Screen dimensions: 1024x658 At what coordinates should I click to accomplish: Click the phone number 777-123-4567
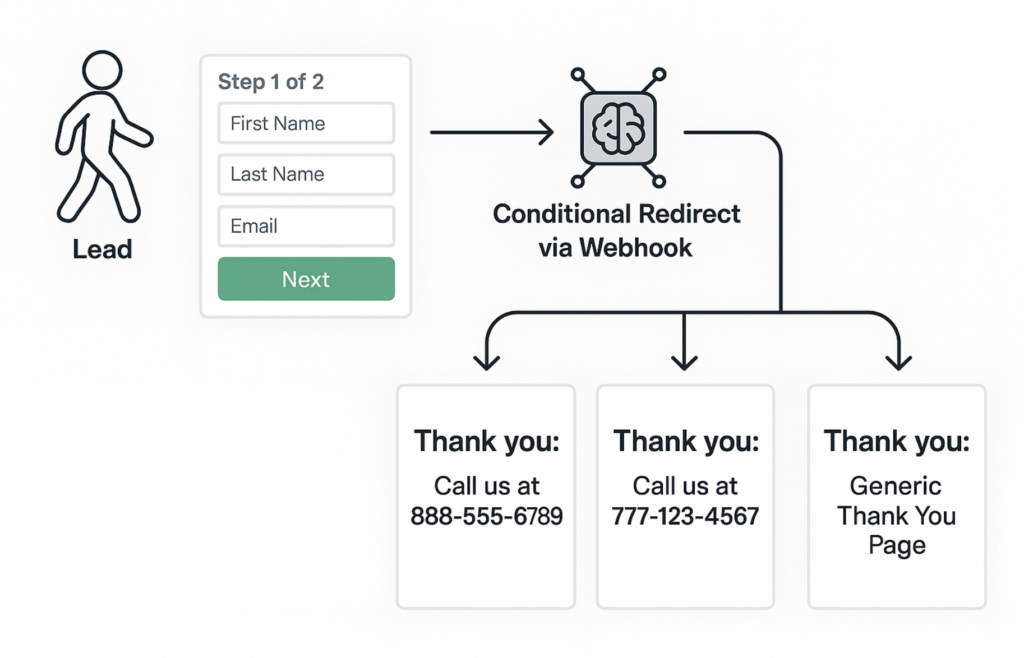tap(685, 517)
